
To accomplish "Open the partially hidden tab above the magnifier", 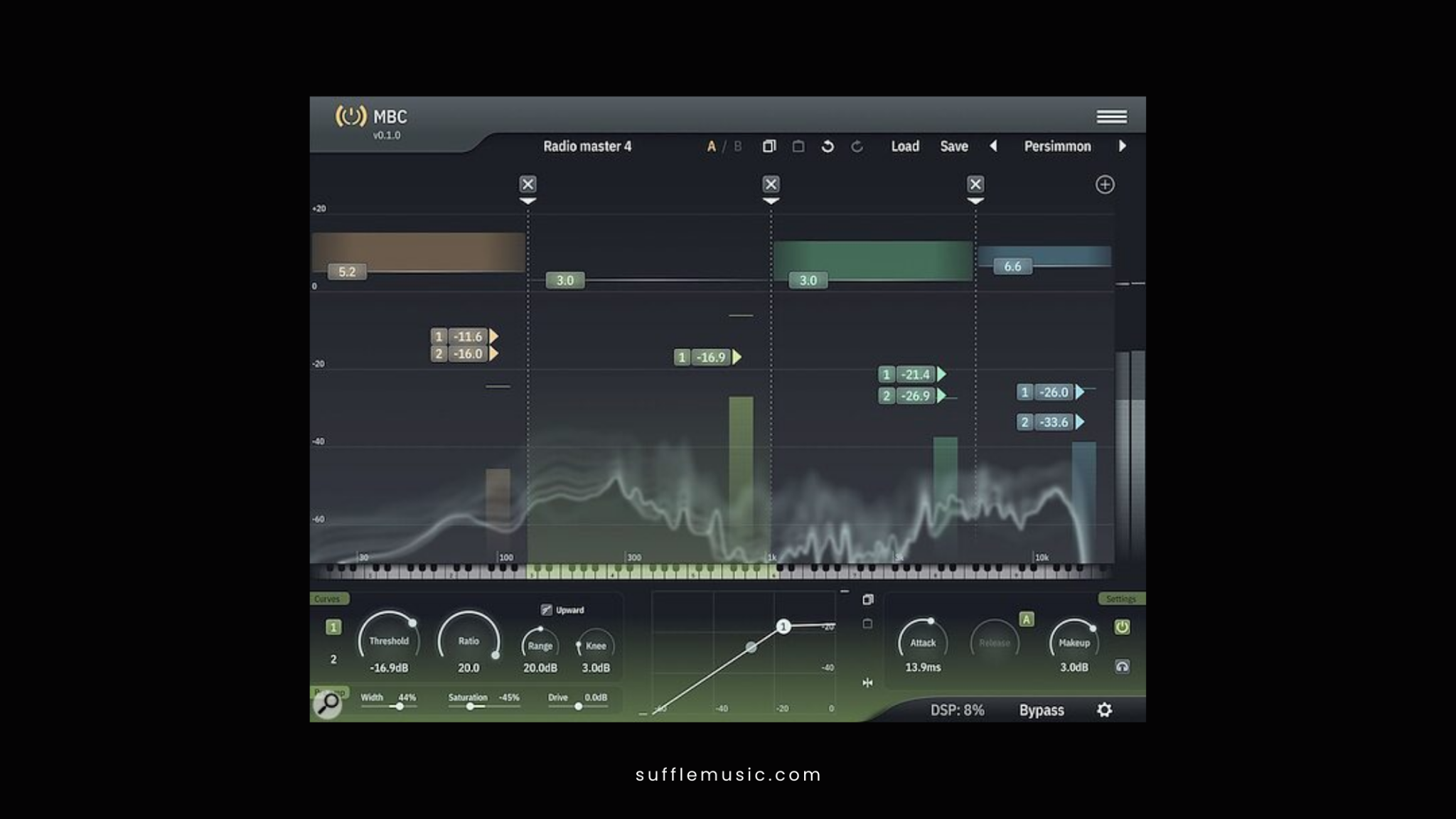I will point(328,691).
